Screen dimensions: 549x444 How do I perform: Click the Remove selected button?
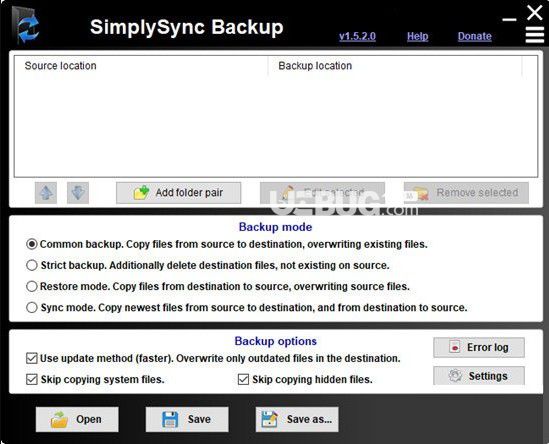(x=466, y=193)
